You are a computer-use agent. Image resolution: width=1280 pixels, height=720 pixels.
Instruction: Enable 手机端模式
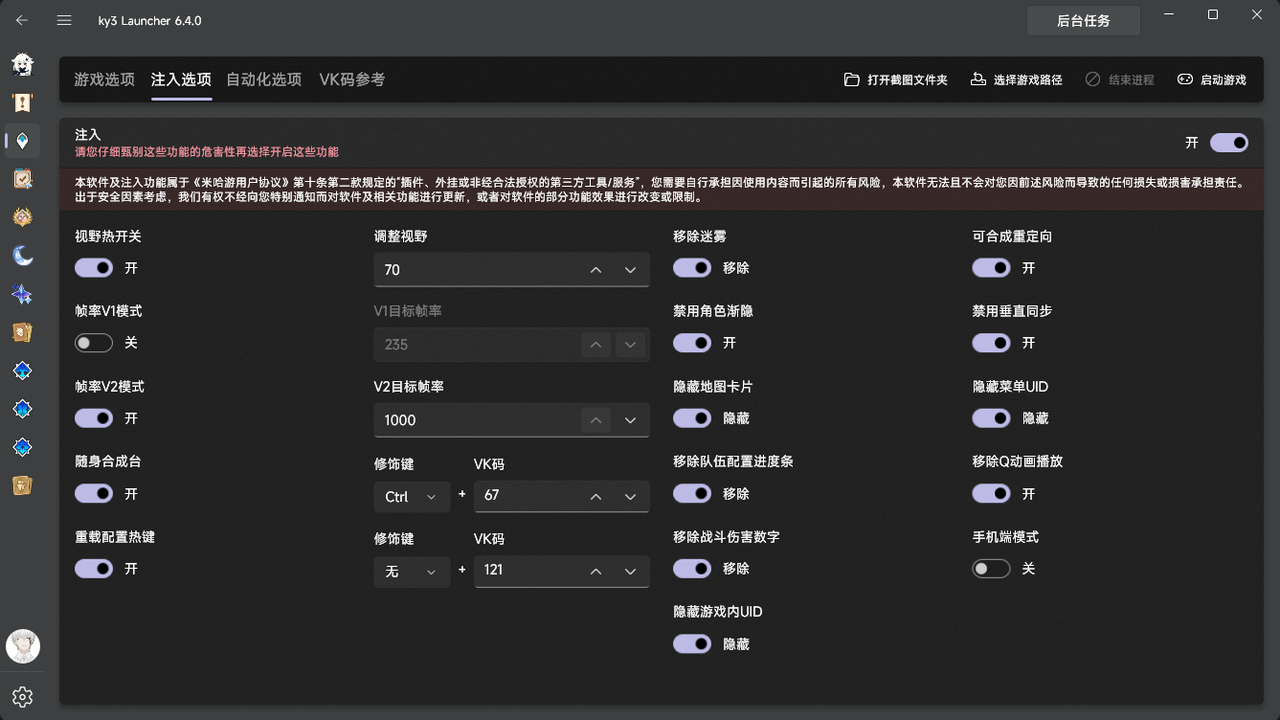pyautogui.click(x=991, y=568)
